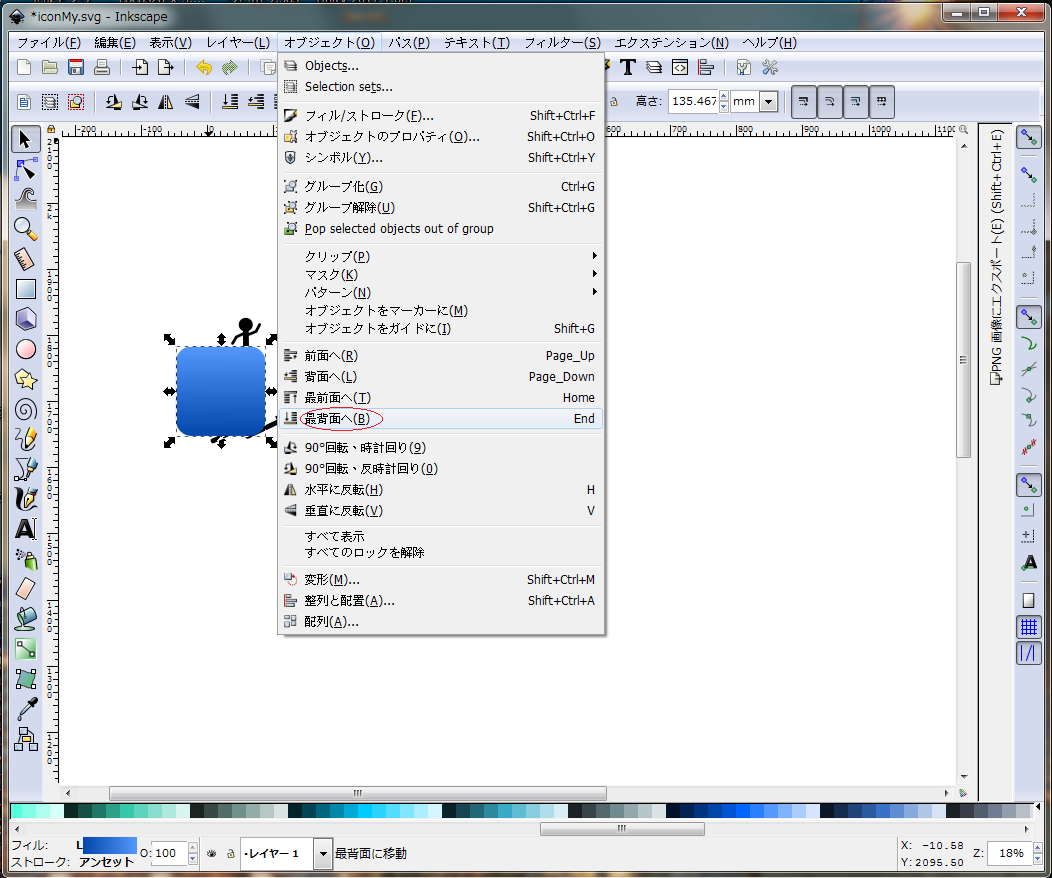The height and width of the screenshot is (878, 1052).
Task: Toggle layer visibility eye icon
Action: coord(212,853)
